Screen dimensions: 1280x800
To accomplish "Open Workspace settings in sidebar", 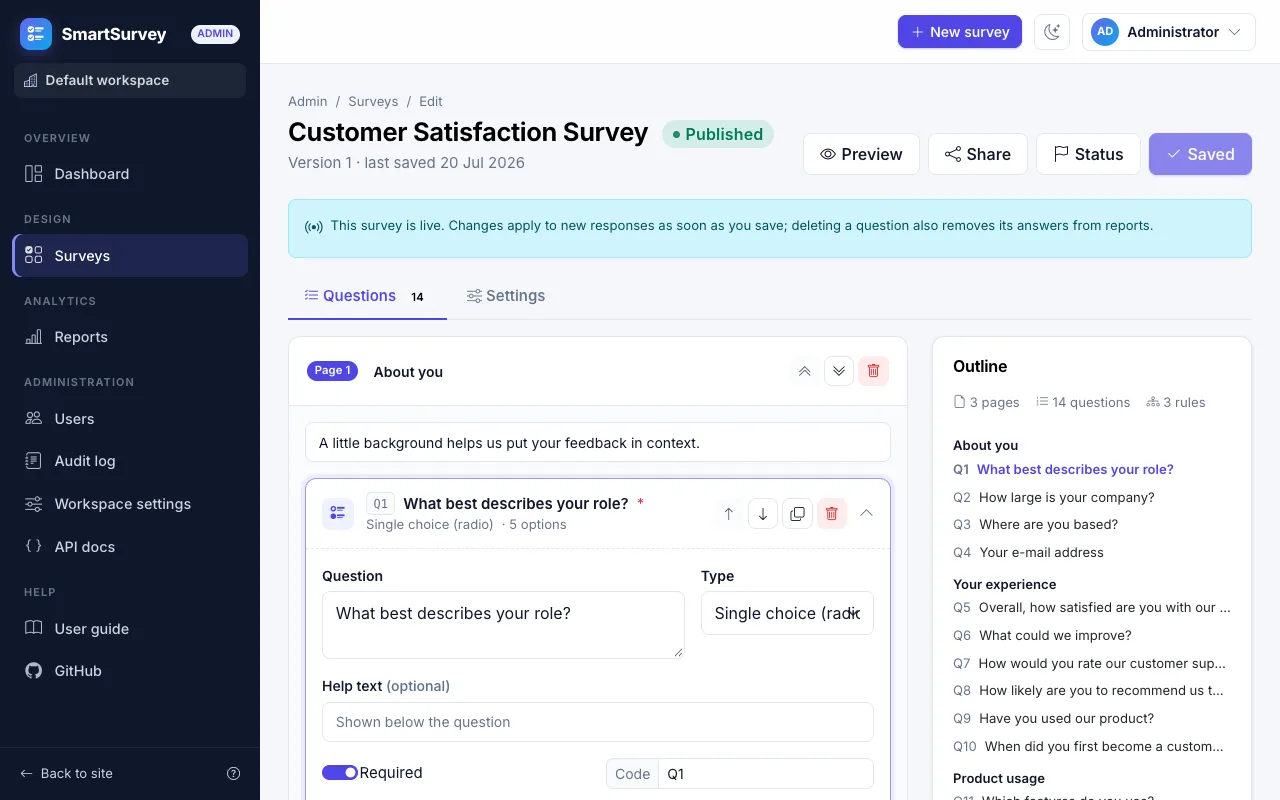I will tap(130, 504).
